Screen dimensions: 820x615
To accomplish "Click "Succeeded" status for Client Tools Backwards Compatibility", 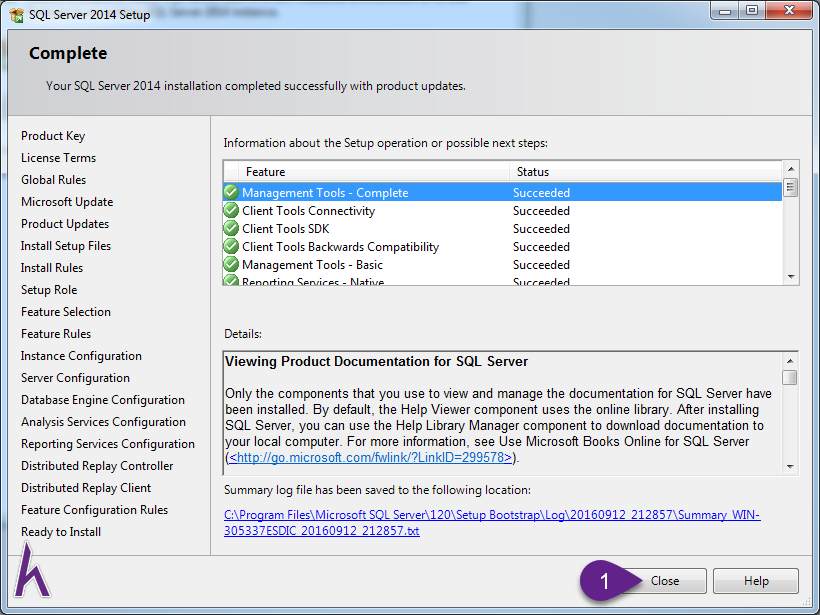I will click(541, 246).
